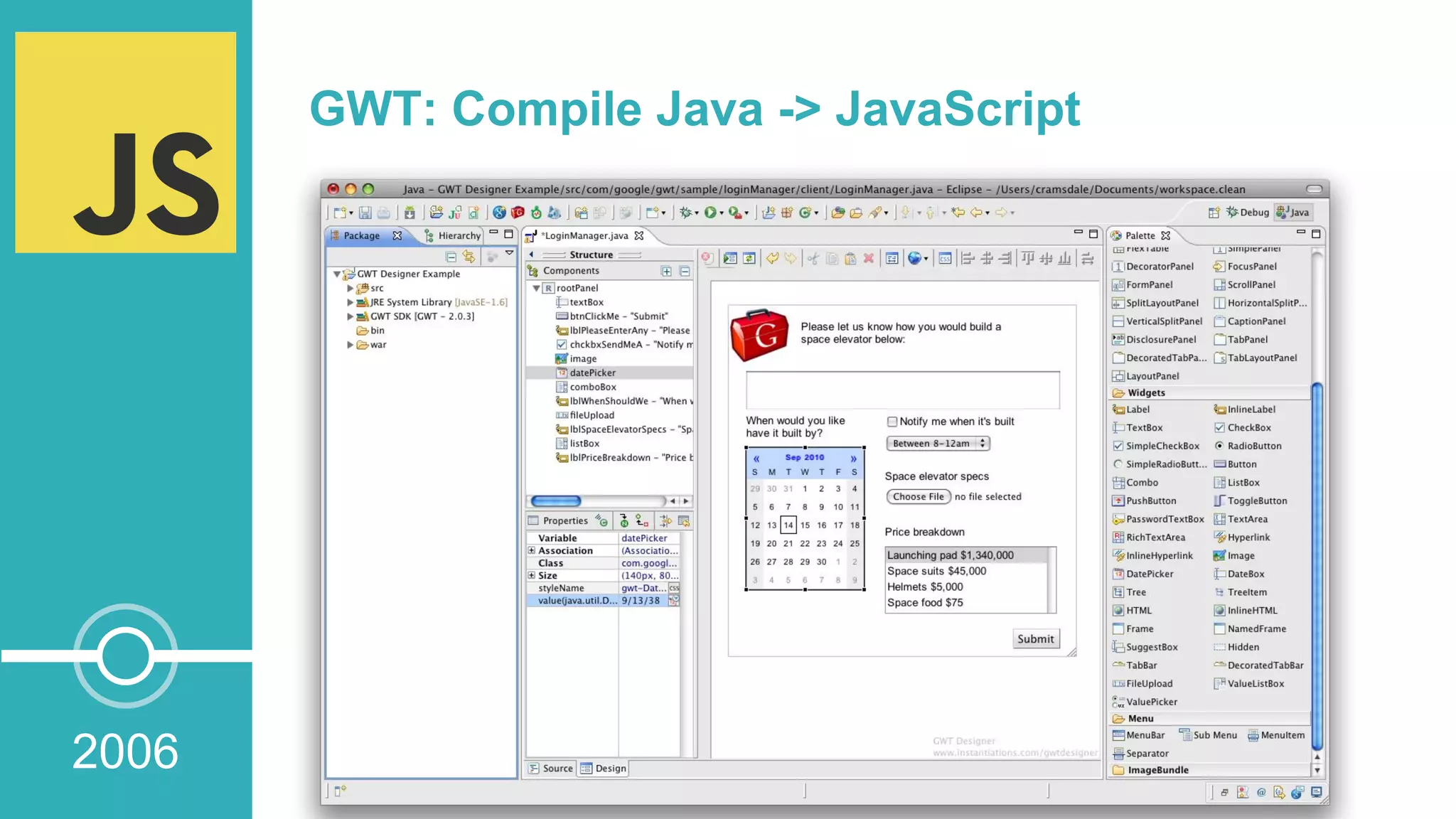
Task: Collapse the GWT Designer Example project
Action: pyautogui.click(x=337, y=274)
